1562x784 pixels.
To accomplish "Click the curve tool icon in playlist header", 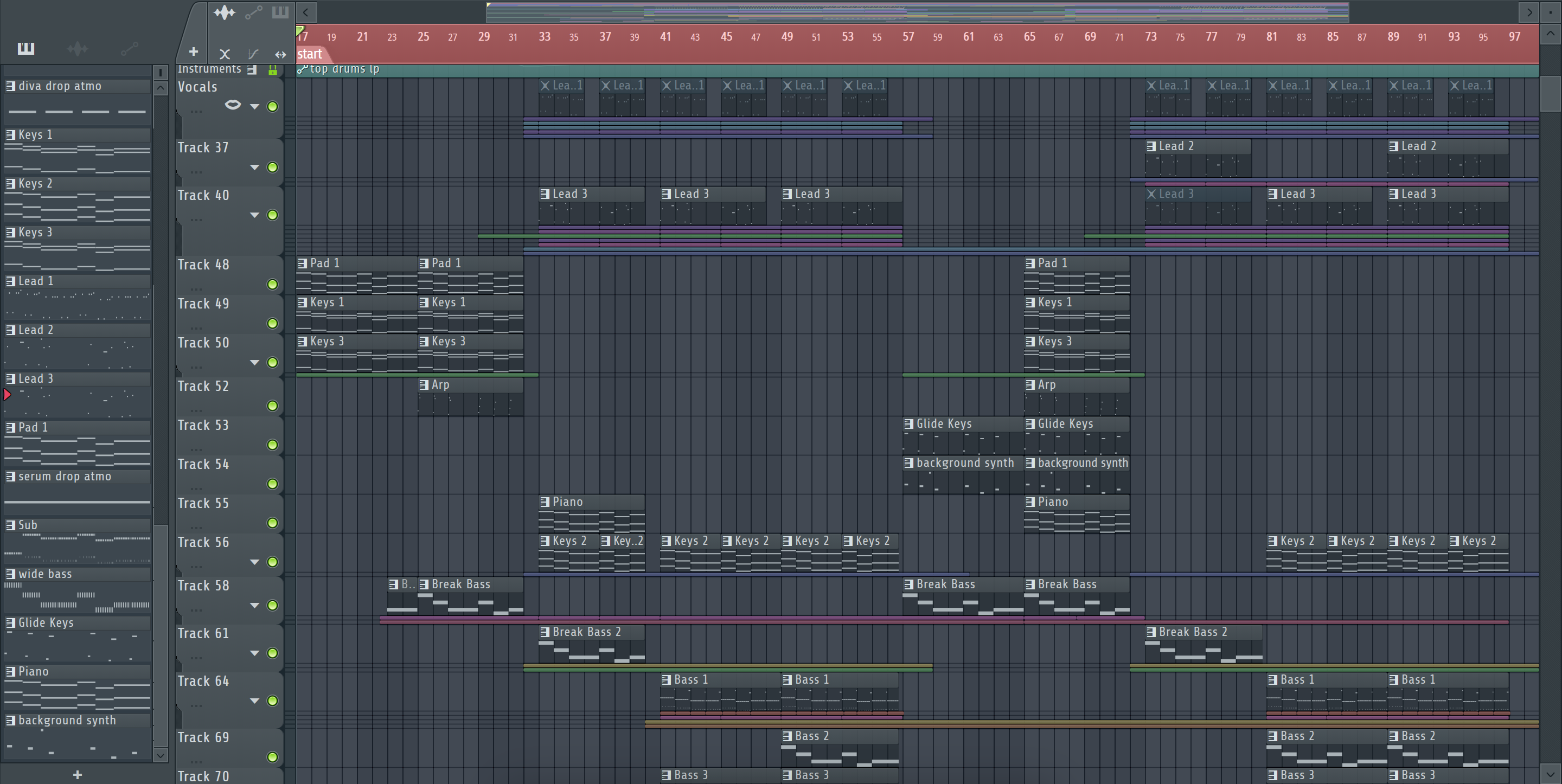I will click(253, 54).
